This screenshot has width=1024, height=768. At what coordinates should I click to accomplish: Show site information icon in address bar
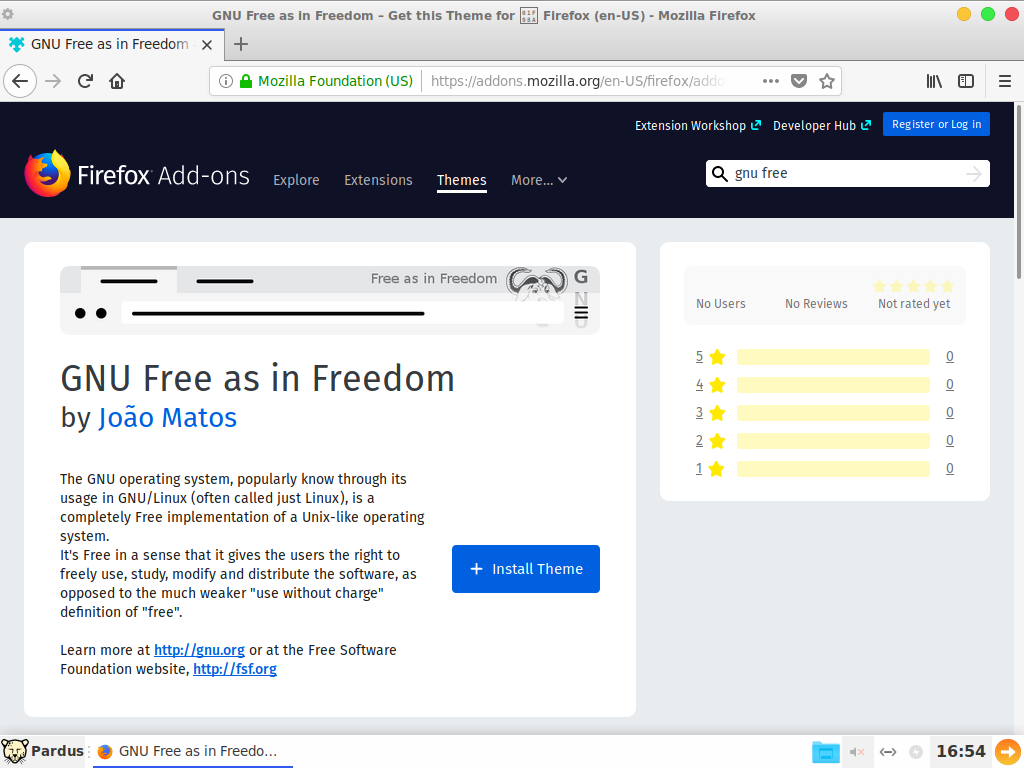click(x=225, y=81)
